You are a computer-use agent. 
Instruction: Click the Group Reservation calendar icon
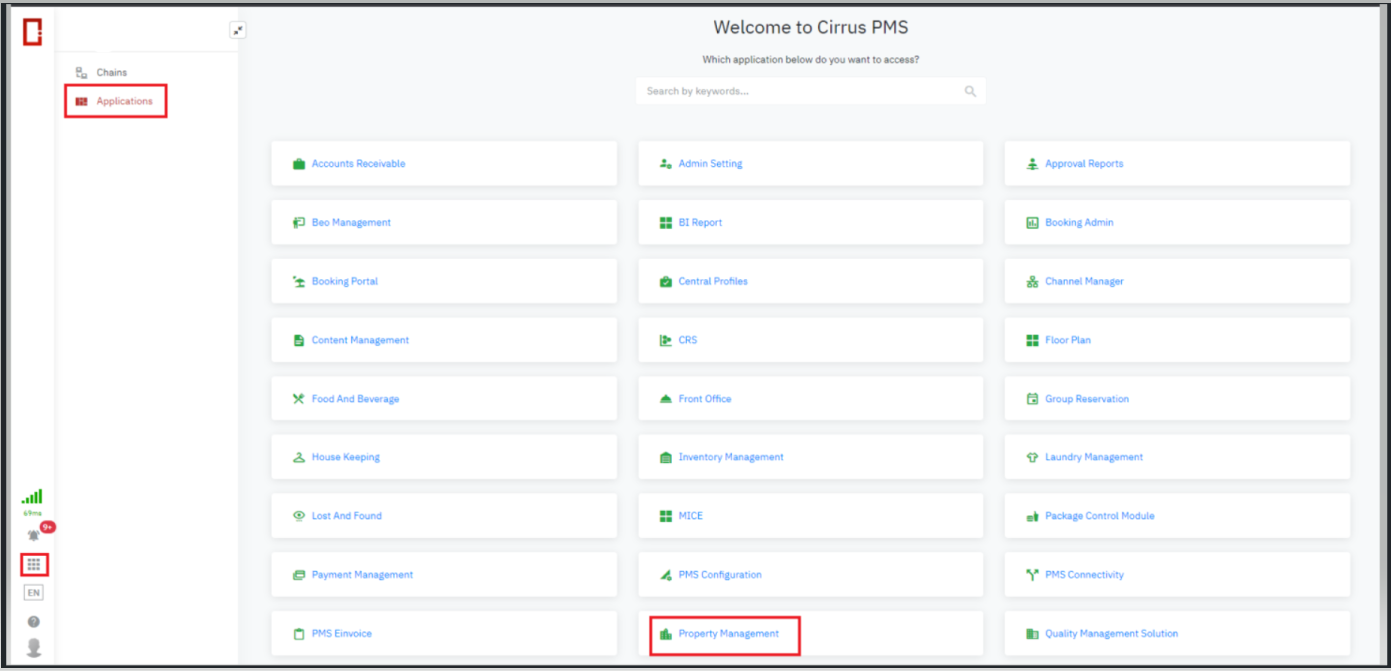pyautogui.click(x=1032, y=399)
